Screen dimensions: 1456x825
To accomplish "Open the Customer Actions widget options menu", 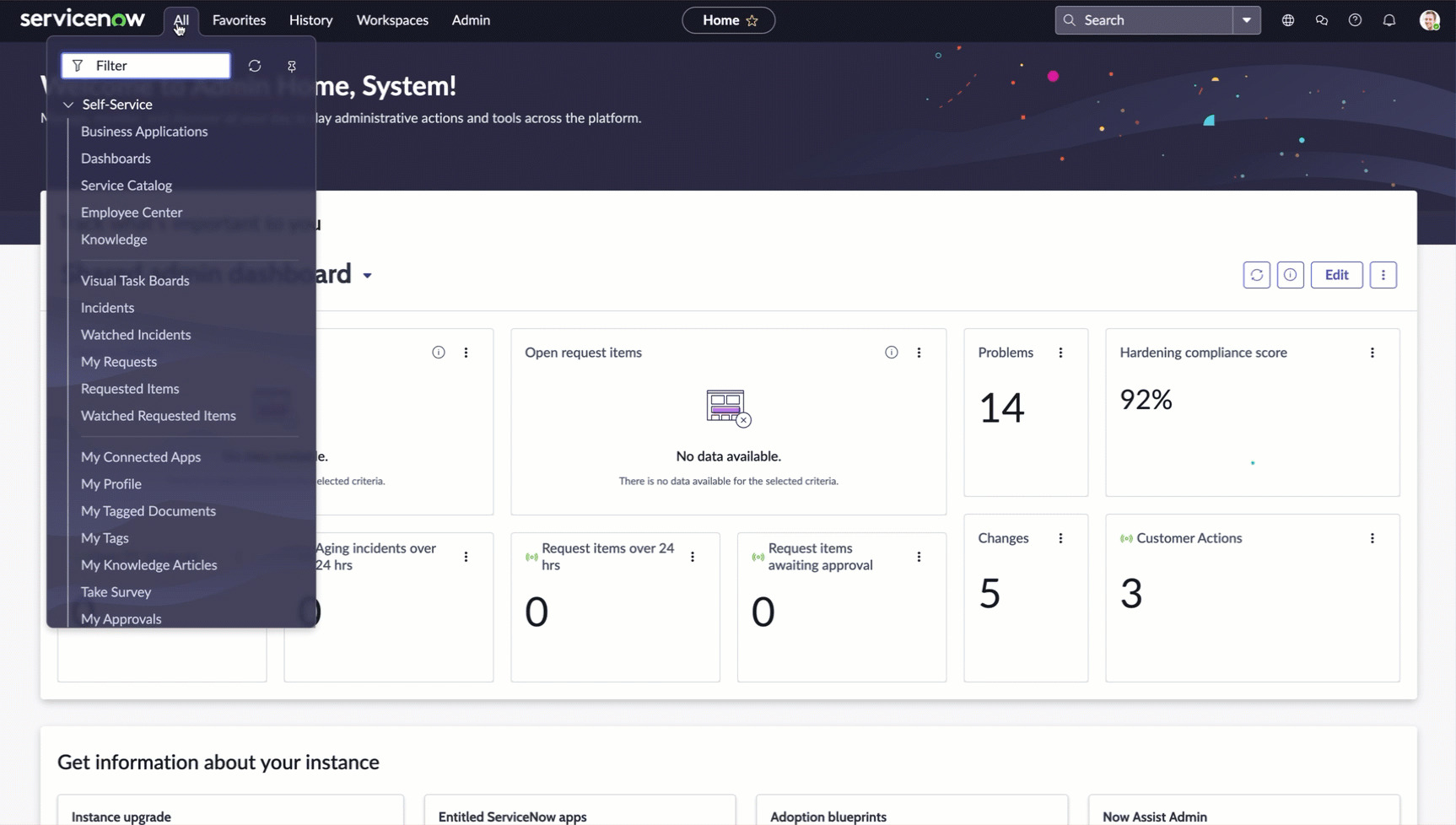I will [1372, 538].
